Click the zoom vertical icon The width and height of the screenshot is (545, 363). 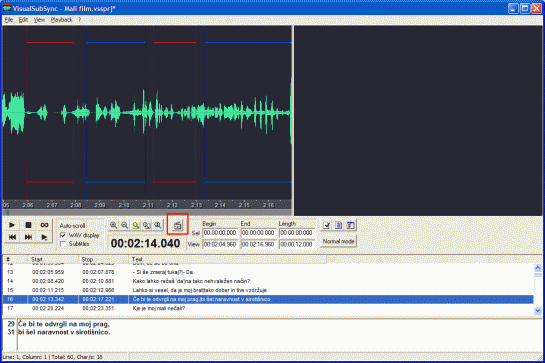click(x=158, y=225)
